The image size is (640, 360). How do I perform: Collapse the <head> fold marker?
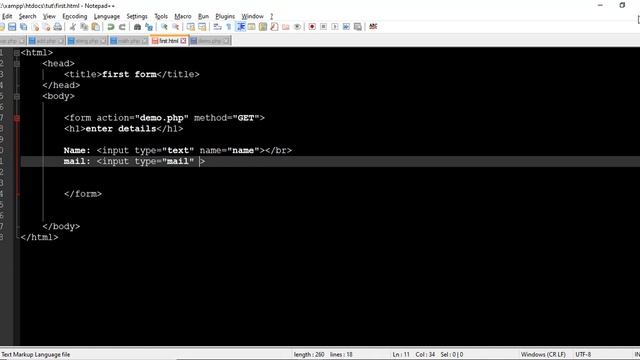(17, 64)
